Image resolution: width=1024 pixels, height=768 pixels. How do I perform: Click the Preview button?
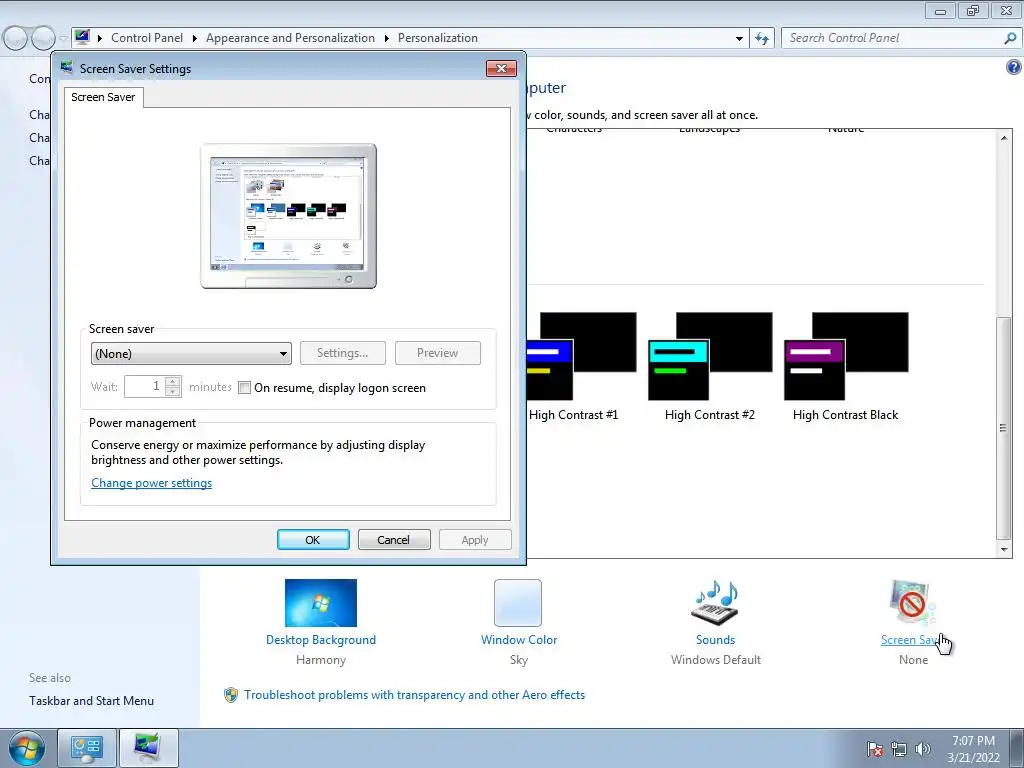[x=438, y=353]
